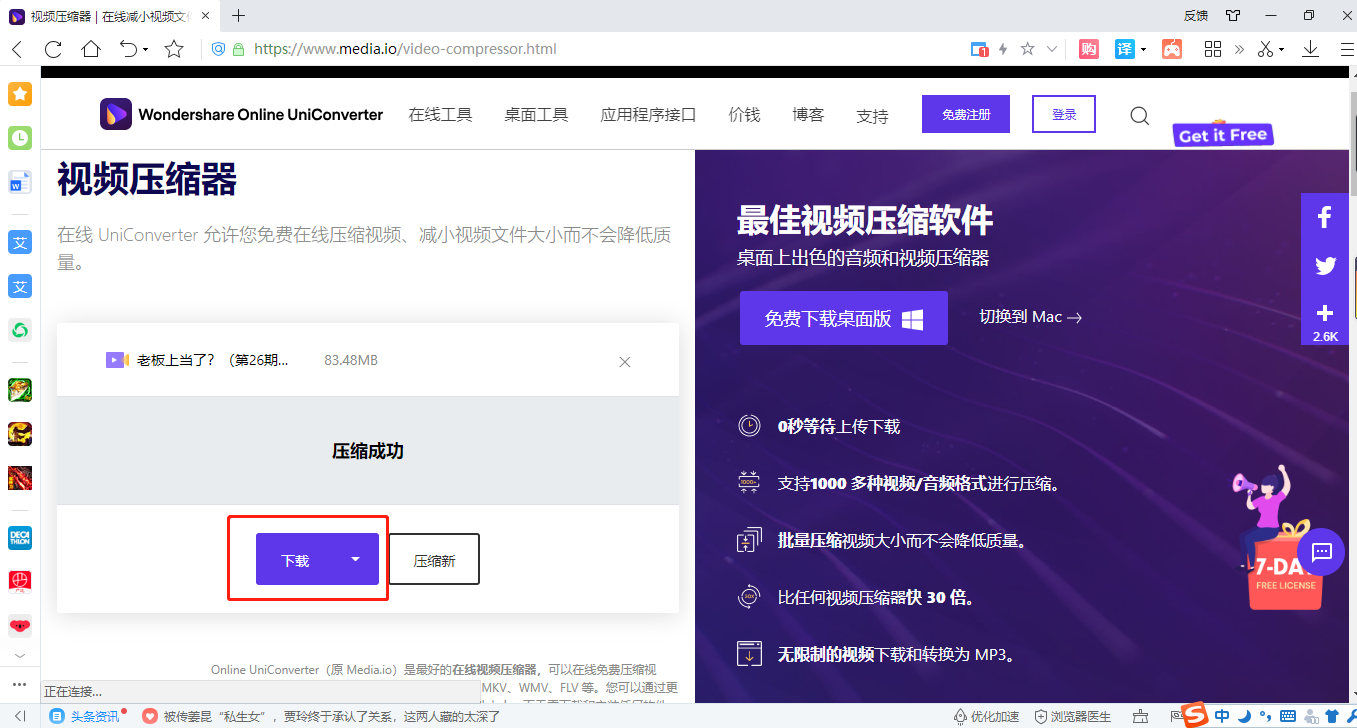Follow the 切换到 Mac link
Image resolution: width=1357 pixels, height=728 pixels.
tap(1030, 317)
